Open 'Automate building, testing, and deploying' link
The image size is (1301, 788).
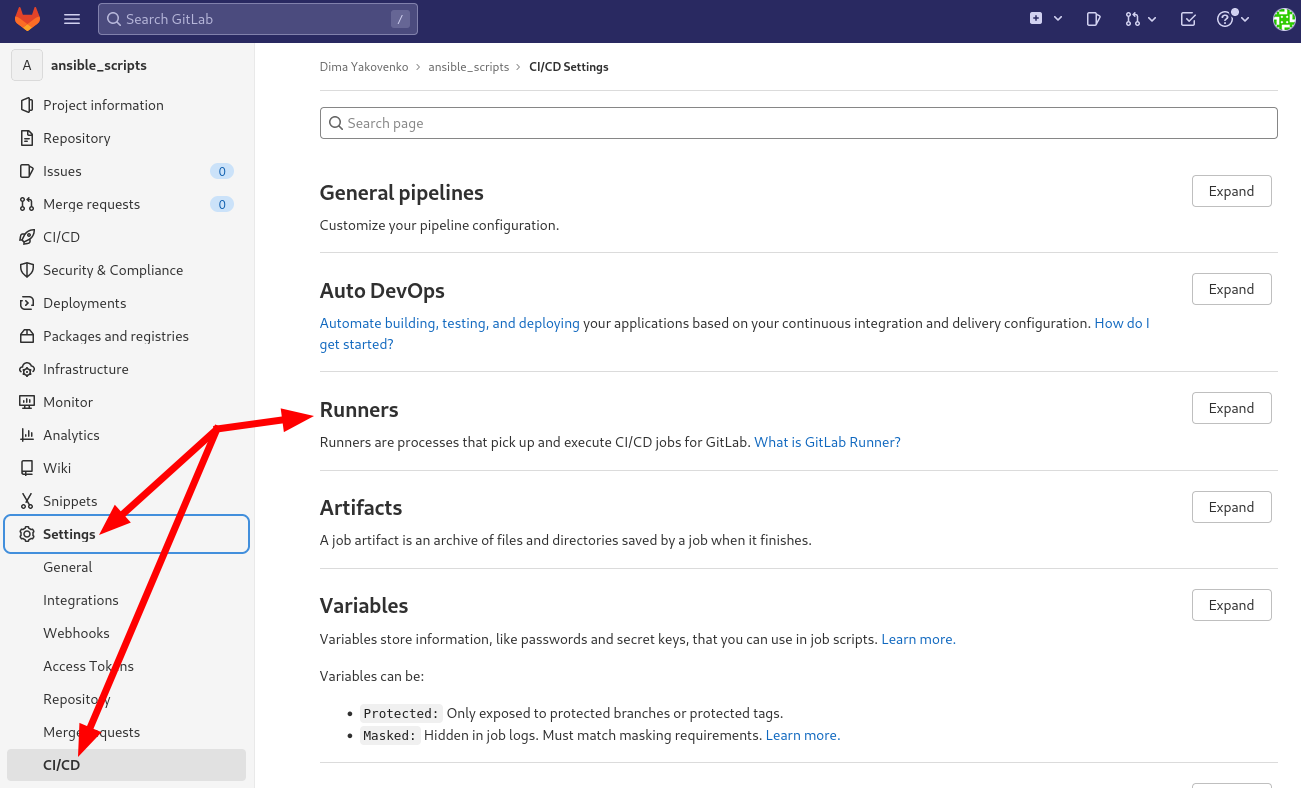pyautogui.click(x=449, y=323)
